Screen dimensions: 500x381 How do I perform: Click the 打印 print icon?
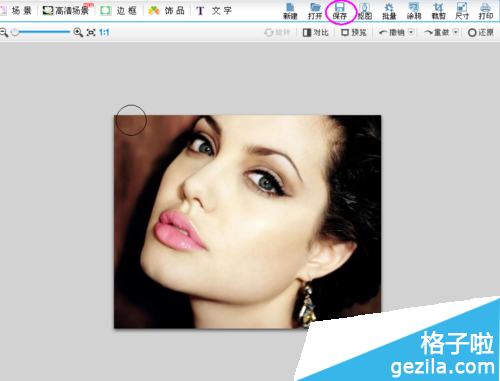pos(486,11)
